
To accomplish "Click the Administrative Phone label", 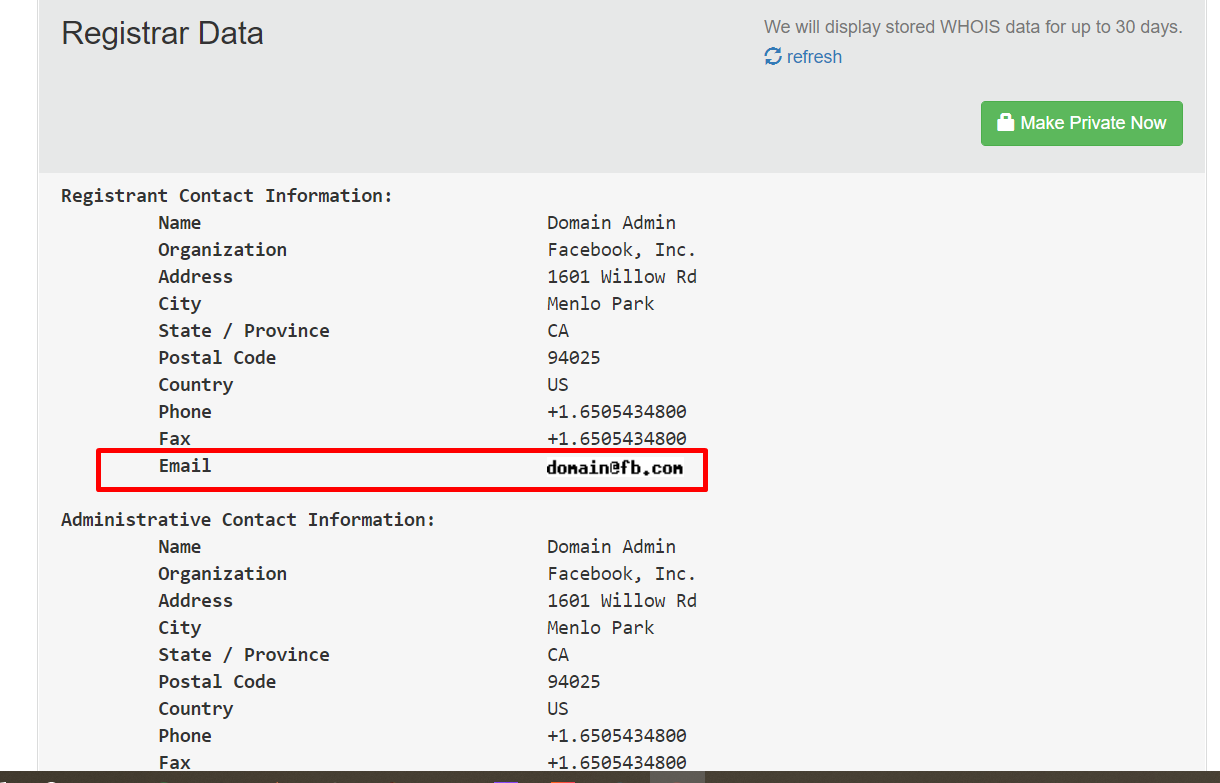I will [185, 736].
